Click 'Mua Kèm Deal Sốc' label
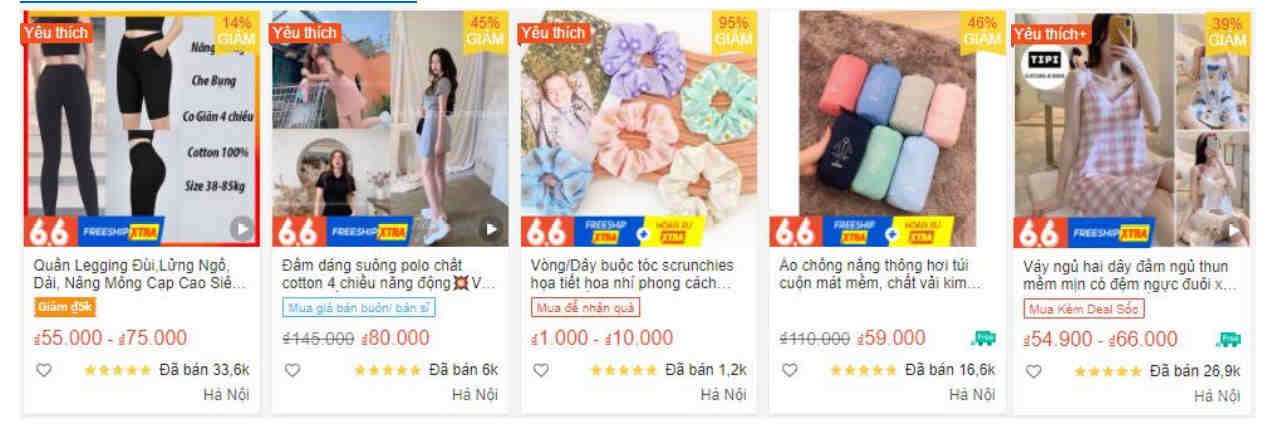This screenshot has width=1269, height=427. click(x=1084, y=308)
